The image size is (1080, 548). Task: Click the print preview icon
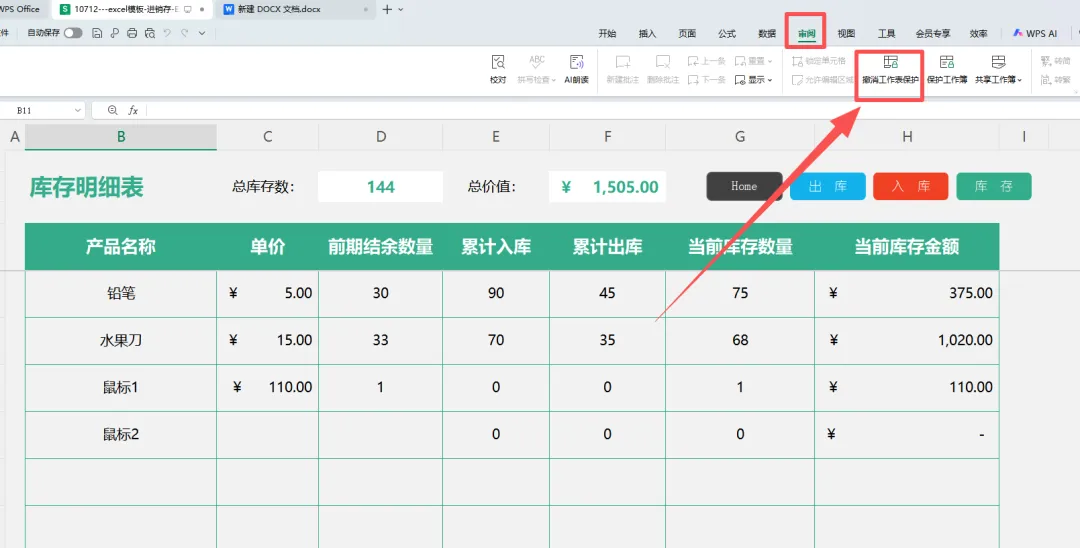(149, 33)
